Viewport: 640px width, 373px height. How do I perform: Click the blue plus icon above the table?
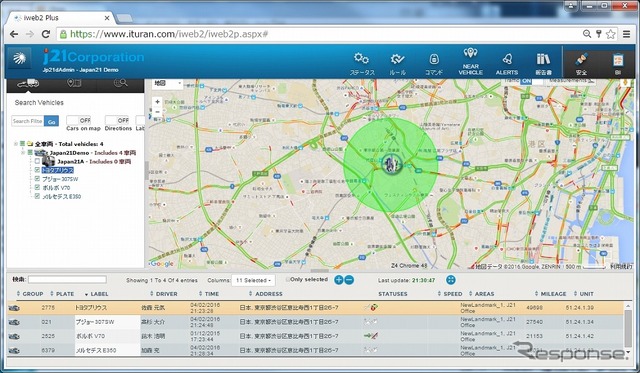point(338,280)
